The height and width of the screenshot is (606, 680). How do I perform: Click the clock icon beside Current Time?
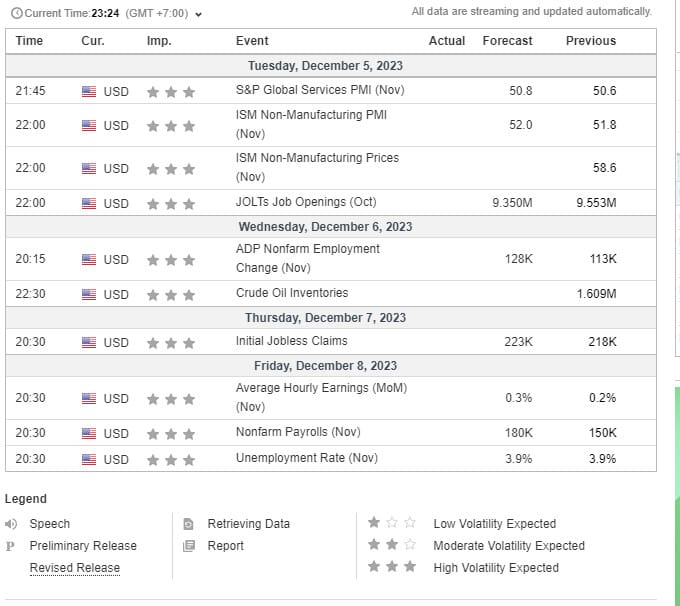click(15, 14)
